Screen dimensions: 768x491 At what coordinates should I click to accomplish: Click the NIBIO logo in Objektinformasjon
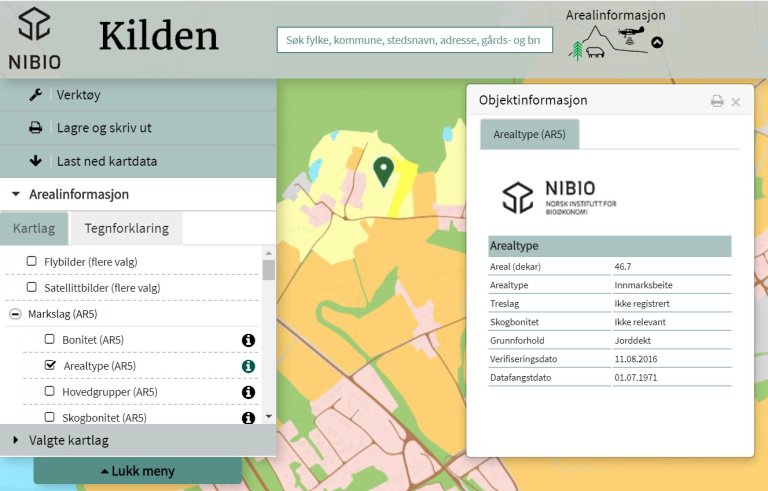click(559, 197)
